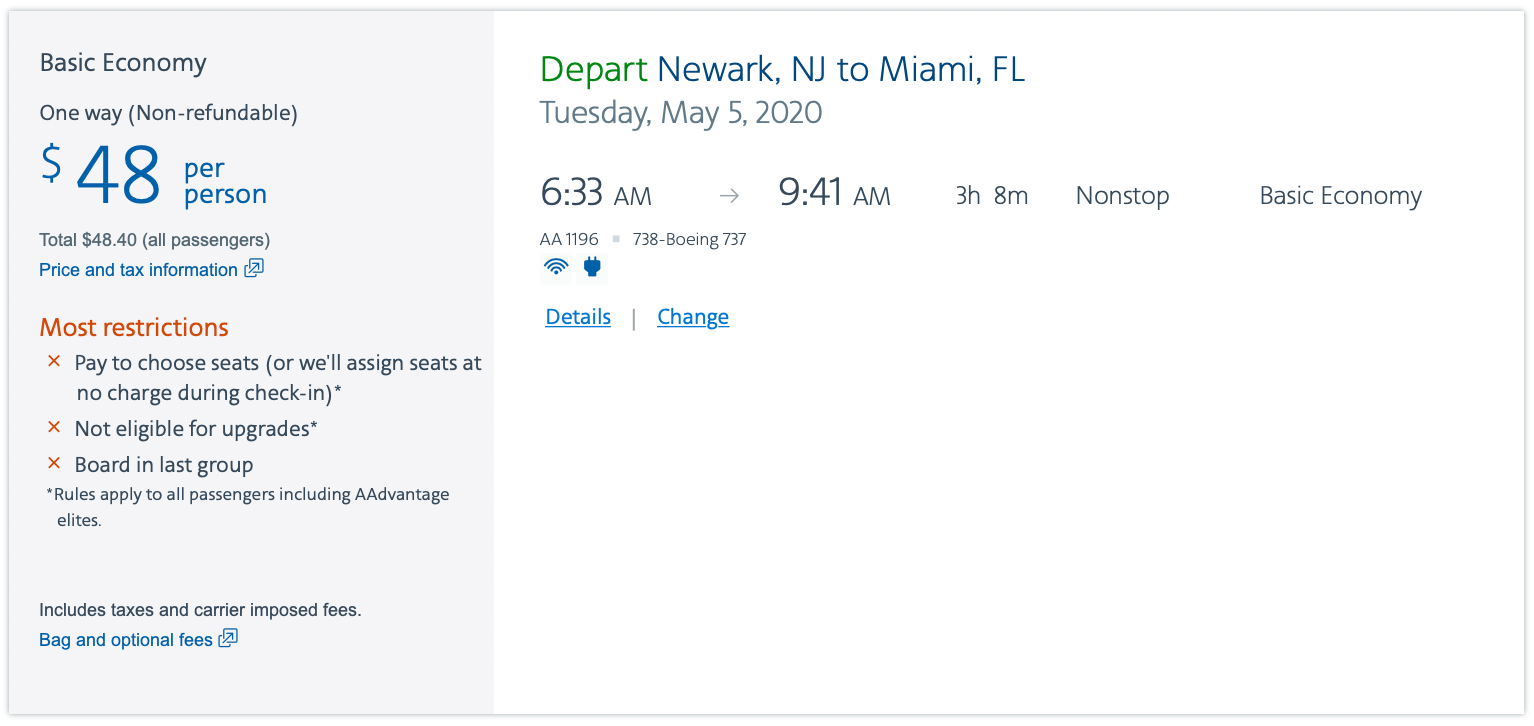Click red X beside Not eligible for upgrades
The height and width of the screenshot is (726, 1534).
(x=55, y=428)
